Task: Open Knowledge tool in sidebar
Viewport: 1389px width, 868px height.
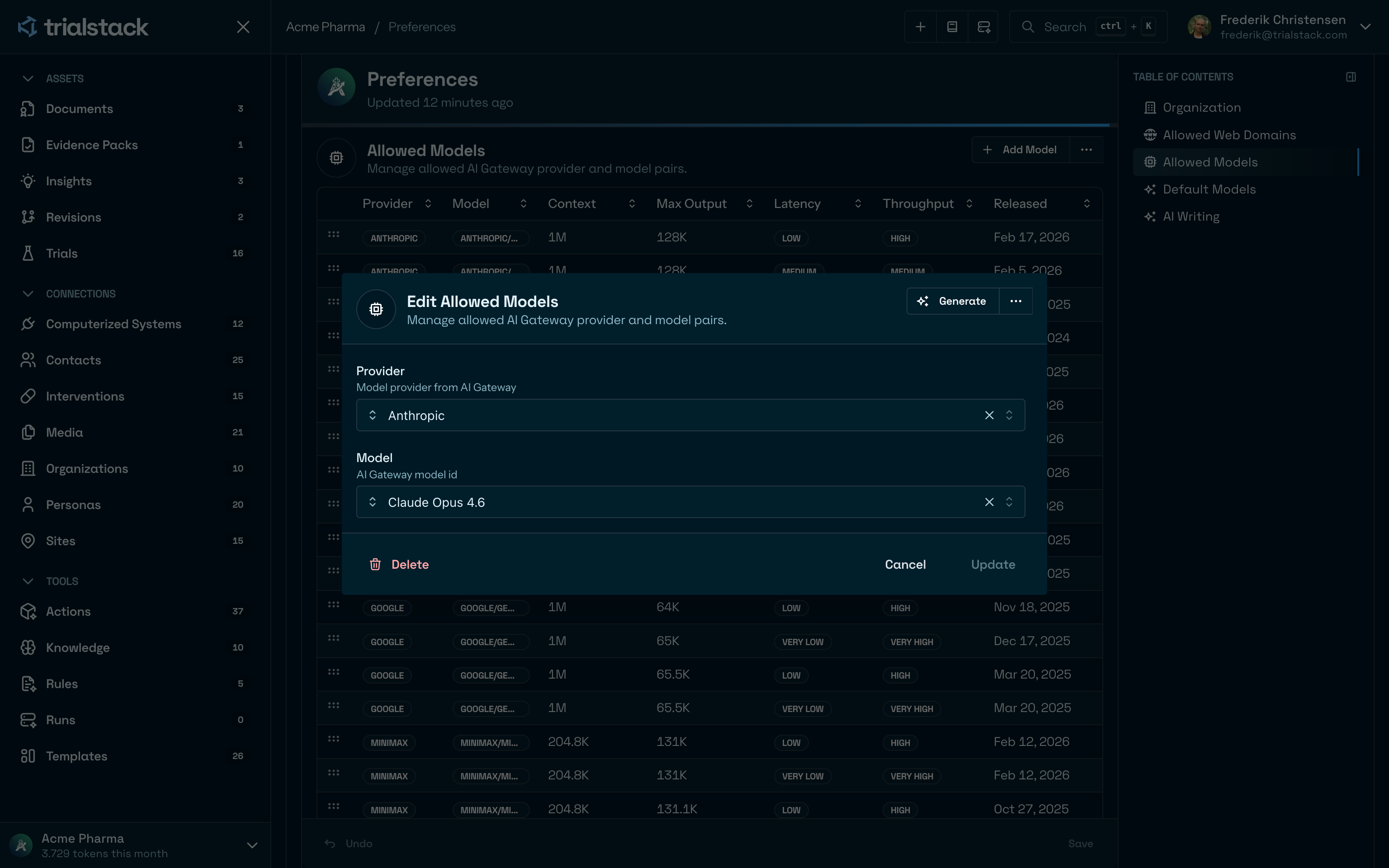Action: click(132, 647)
